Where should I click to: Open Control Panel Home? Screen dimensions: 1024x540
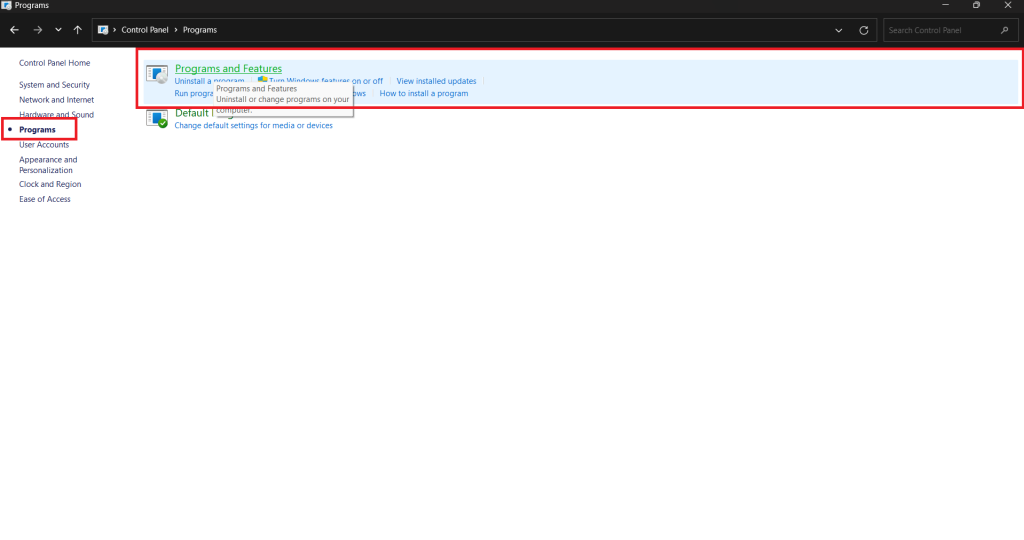(54, 63)
